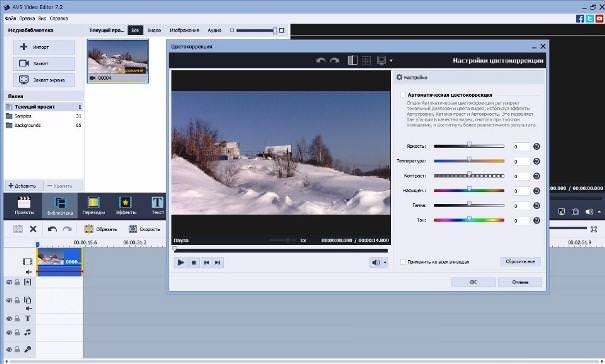Reset the Яркость value with its round button
This screenshot has width=605, height=364.
(x=536, y=146)
